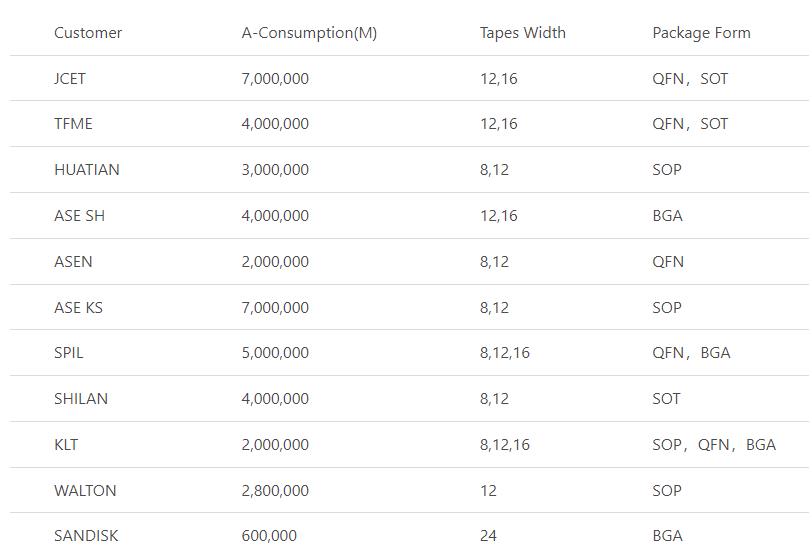This screenshot has height=548, width=812.
Task: Click the Customer column header
Action: (88, 33)
